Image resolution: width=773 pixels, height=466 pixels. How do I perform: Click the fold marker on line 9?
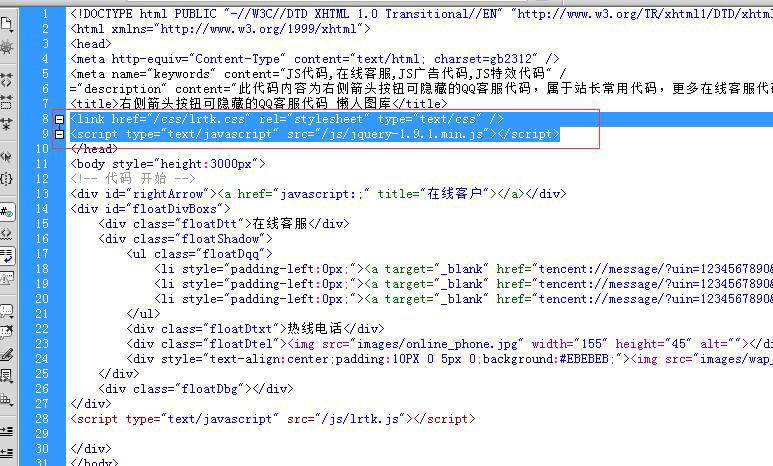coord(60,134)
